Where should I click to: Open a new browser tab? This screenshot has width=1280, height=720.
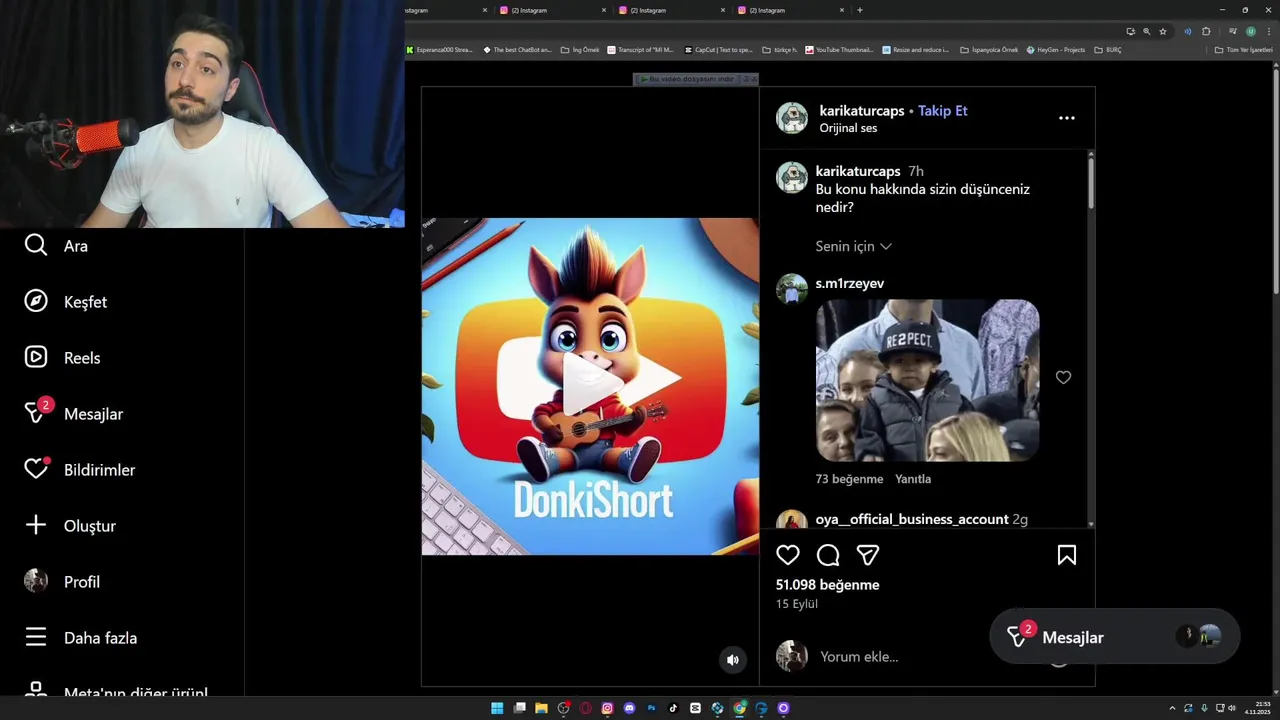tap(860, 10)
